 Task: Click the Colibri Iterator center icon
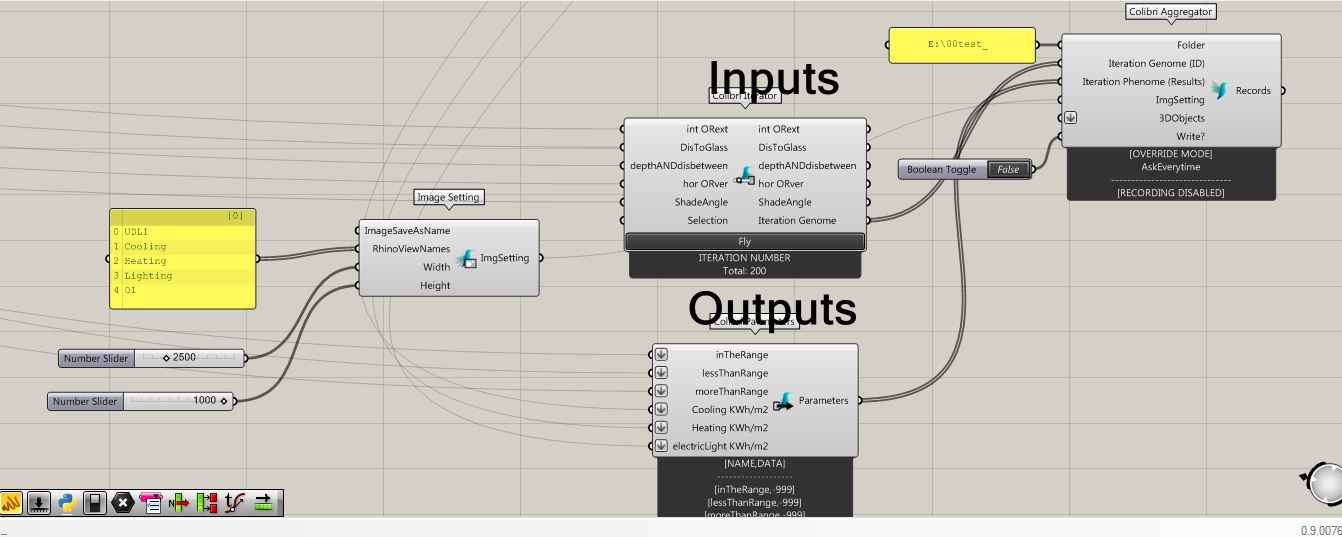(x=746, y=176)
